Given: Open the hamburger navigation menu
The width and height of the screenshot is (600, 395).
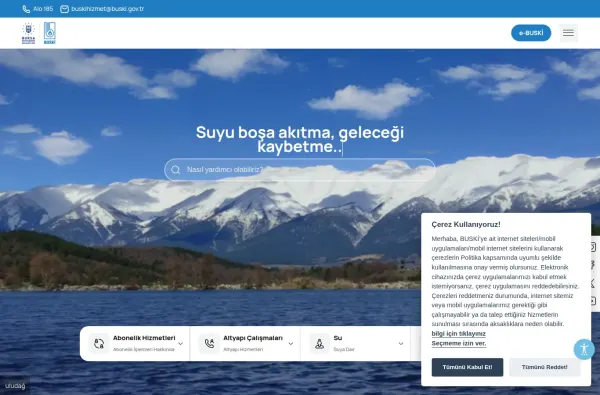Looking at the screenshot, I should tap(568, 33).
